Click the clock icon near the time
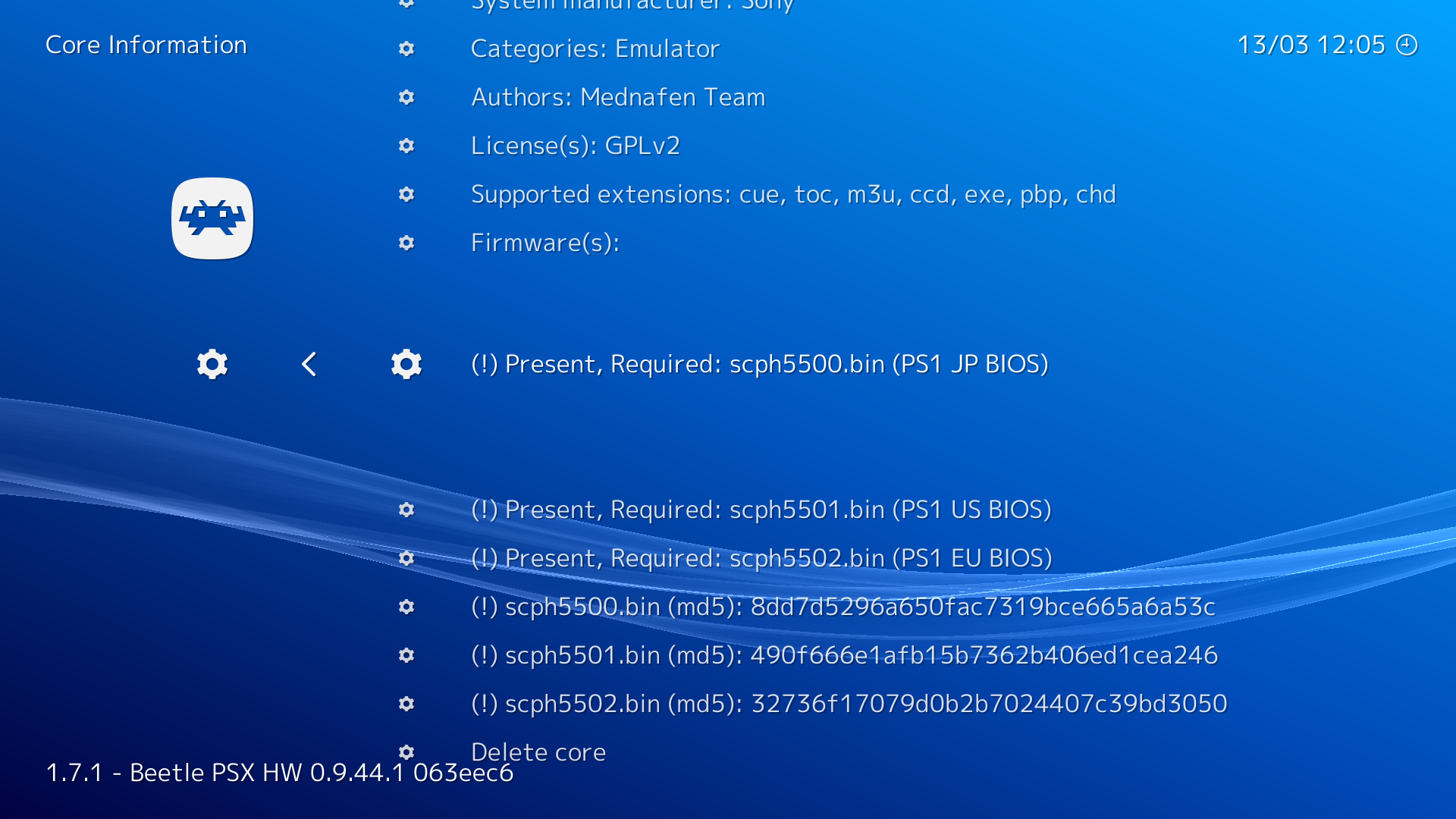Image resolution: width=1456 pixels, height=819 pixels. click(x=1407, y=45)
